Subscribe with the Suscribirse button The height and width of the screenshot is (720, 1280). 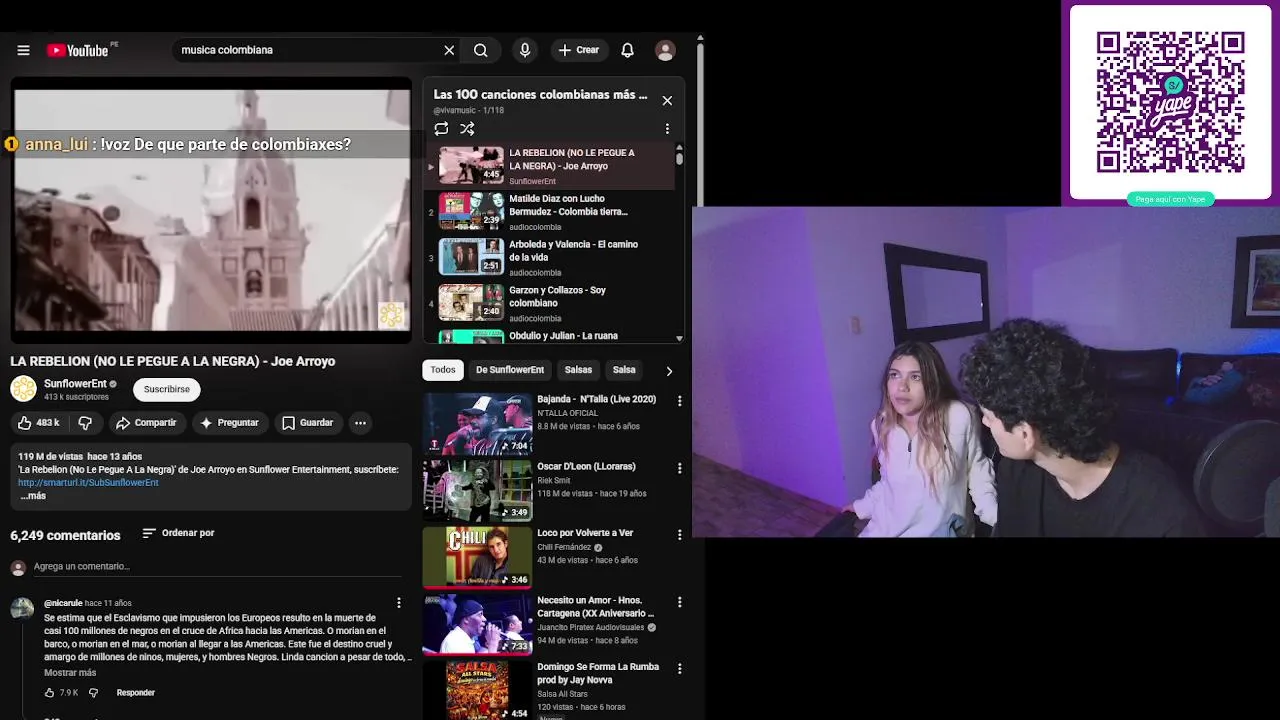[x=167, y=389]
